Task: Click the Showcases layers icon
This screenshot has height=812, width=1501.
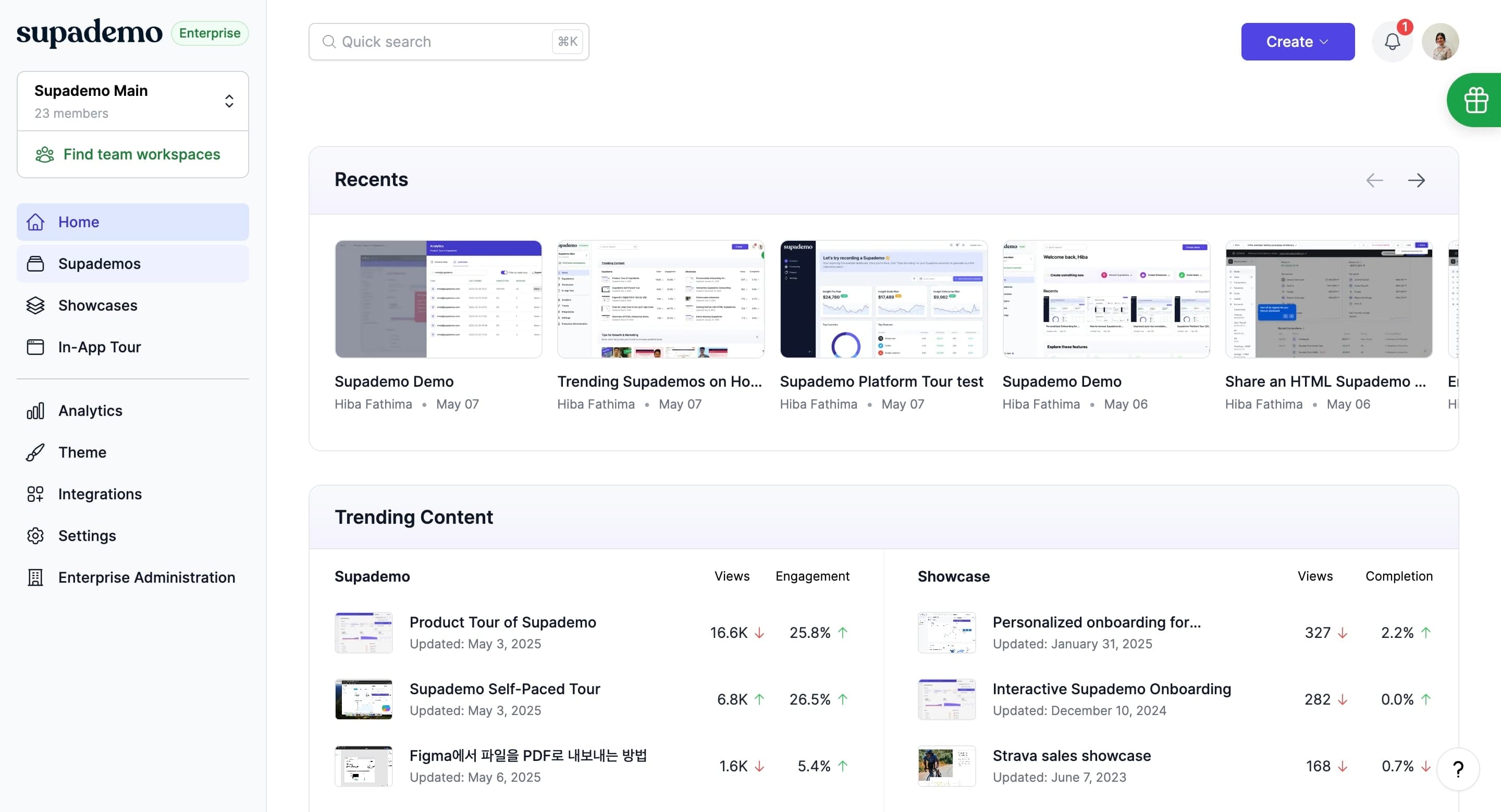Action: [x=35, y=305]
